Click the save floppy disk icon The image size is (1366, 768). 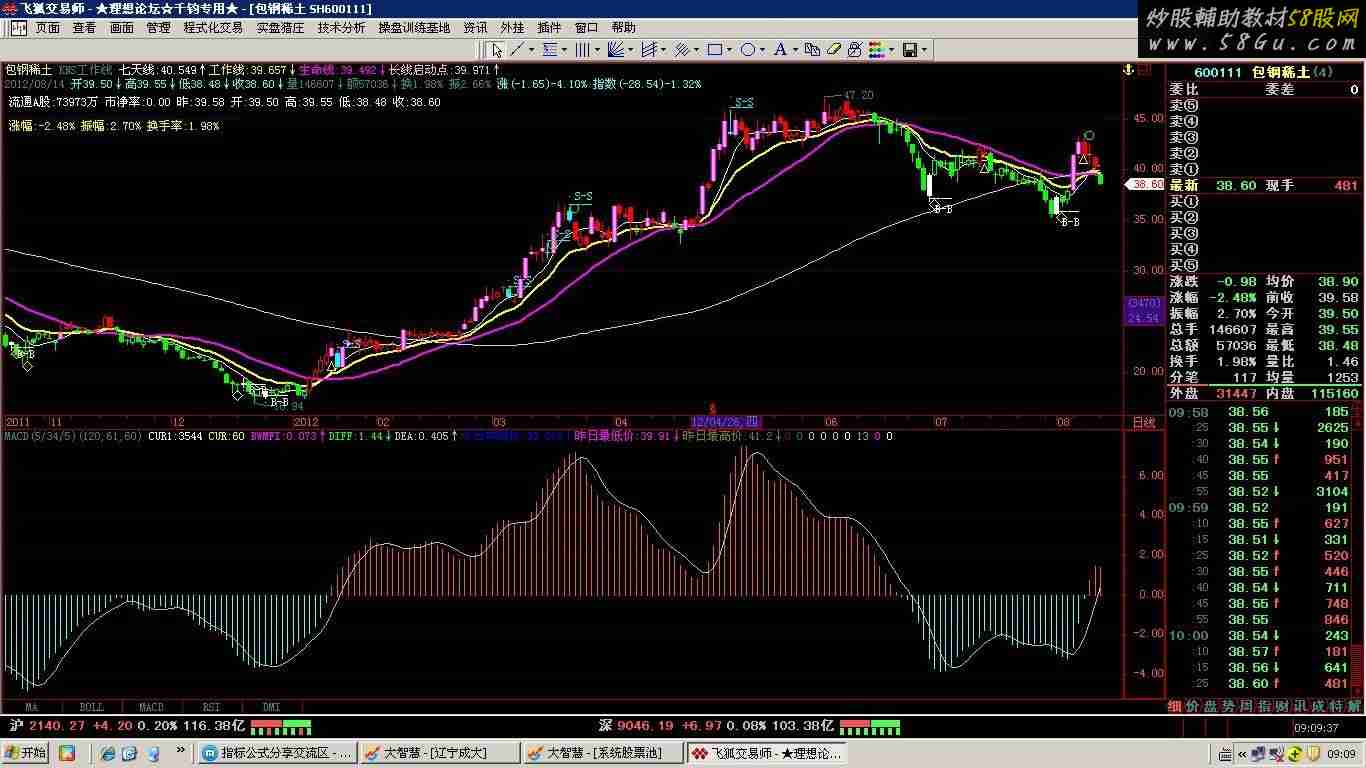(x=910, y=49)
